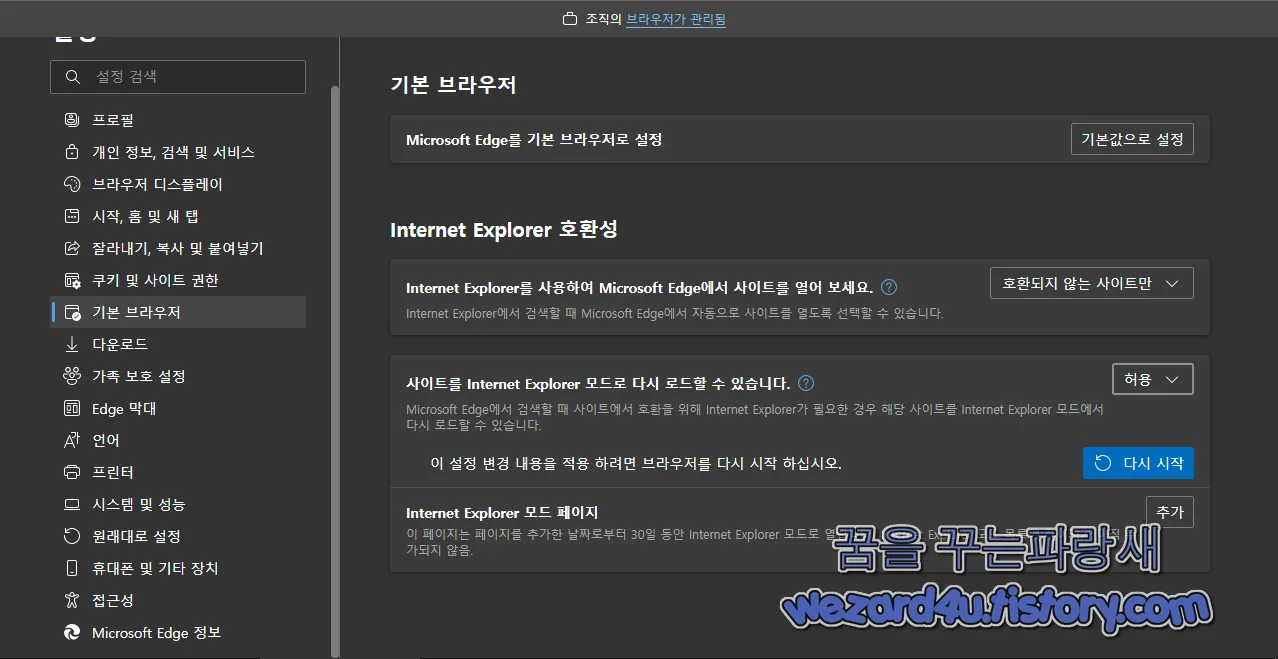Click the 기본값으로 설정 button
This screenshot has width=1278, height=659.
click(1131, 139)
